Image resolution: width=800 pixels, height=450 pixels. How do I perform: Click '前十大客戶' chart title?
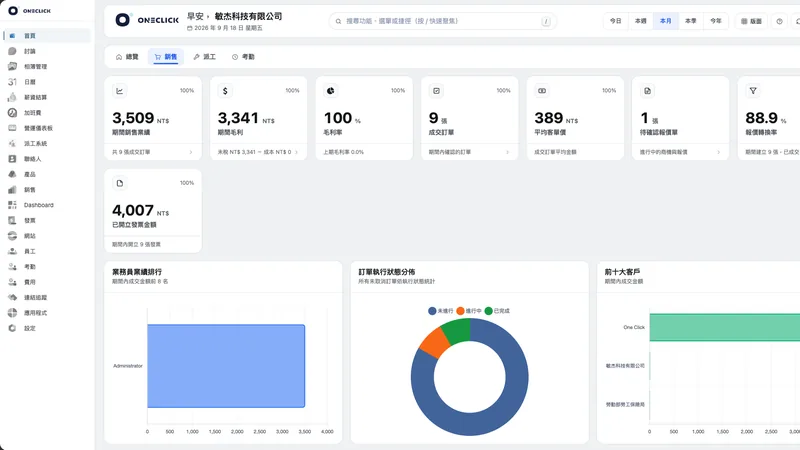(x=622, y=272)
